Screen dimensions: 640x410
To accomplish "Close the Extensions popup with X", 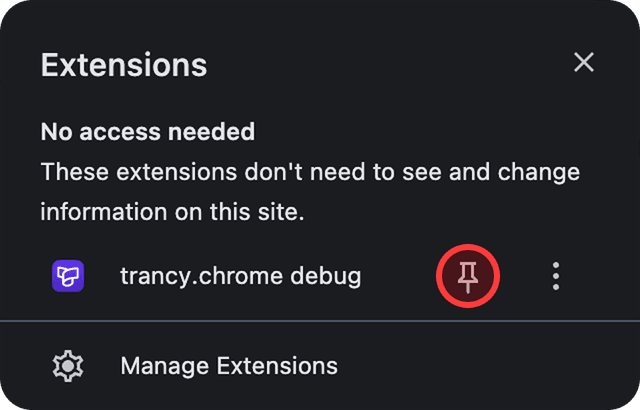I will click(584, 62).
